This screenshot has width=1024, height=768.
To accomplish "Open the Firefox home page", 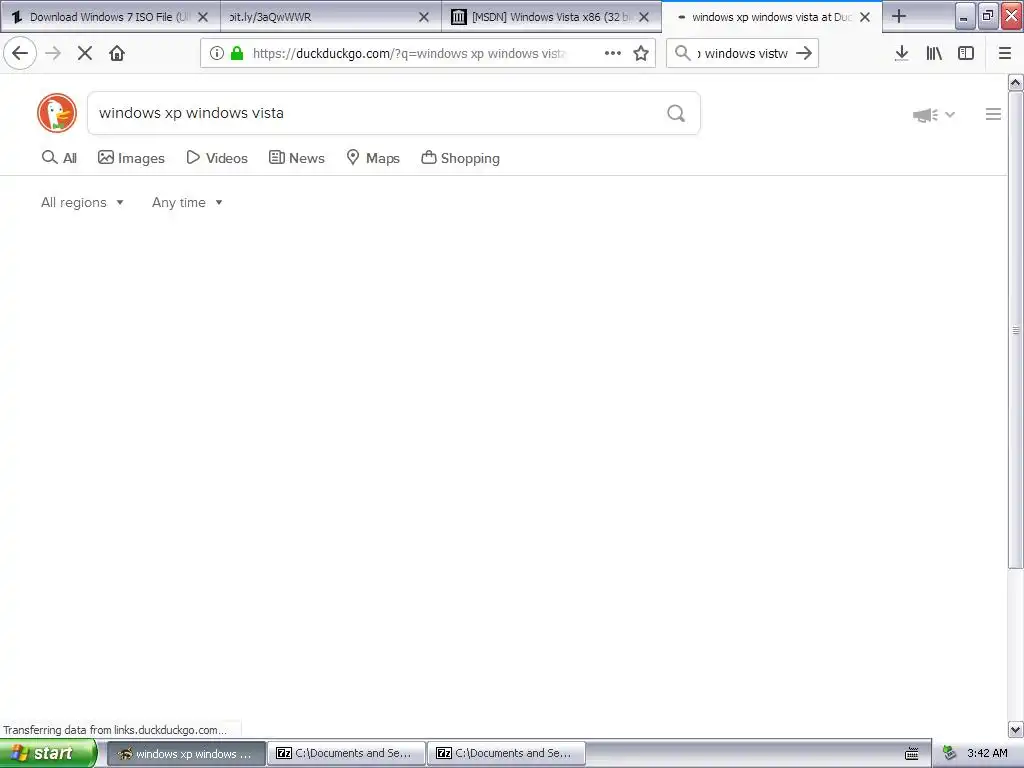I will 117,53.
